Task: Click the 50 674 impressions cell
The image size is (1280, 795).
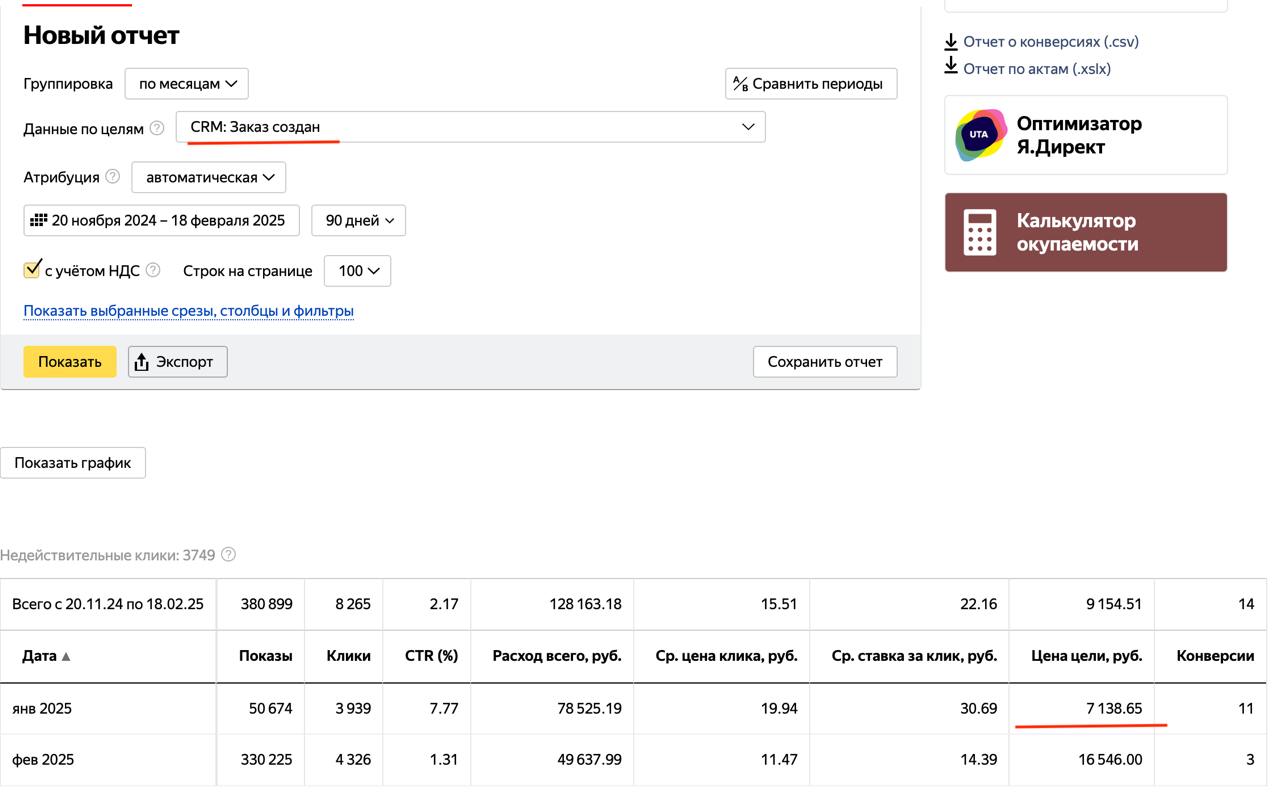Action: click(x=270, y=709)
